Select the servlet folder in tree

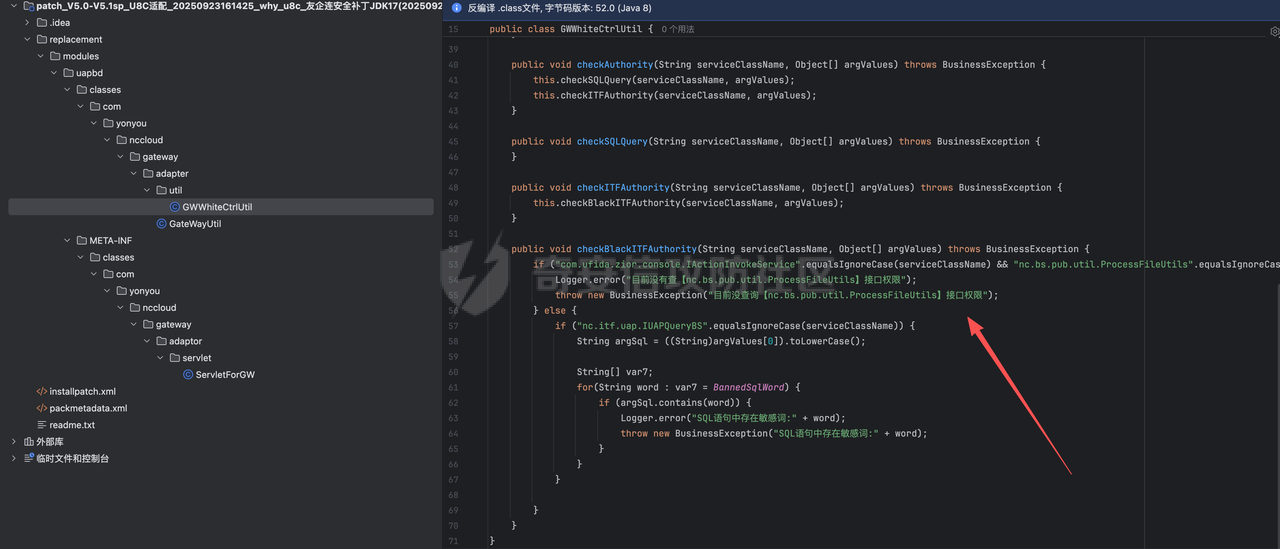tap(189, 358)
